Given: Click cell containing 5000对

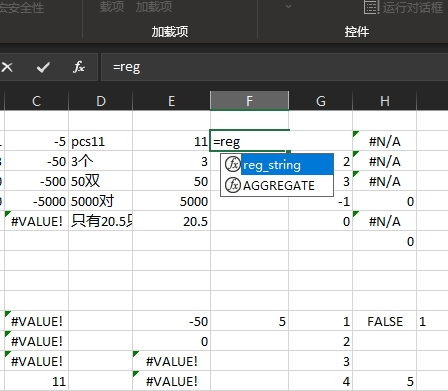Looking at the screenshot, I should tap(101, 201).
